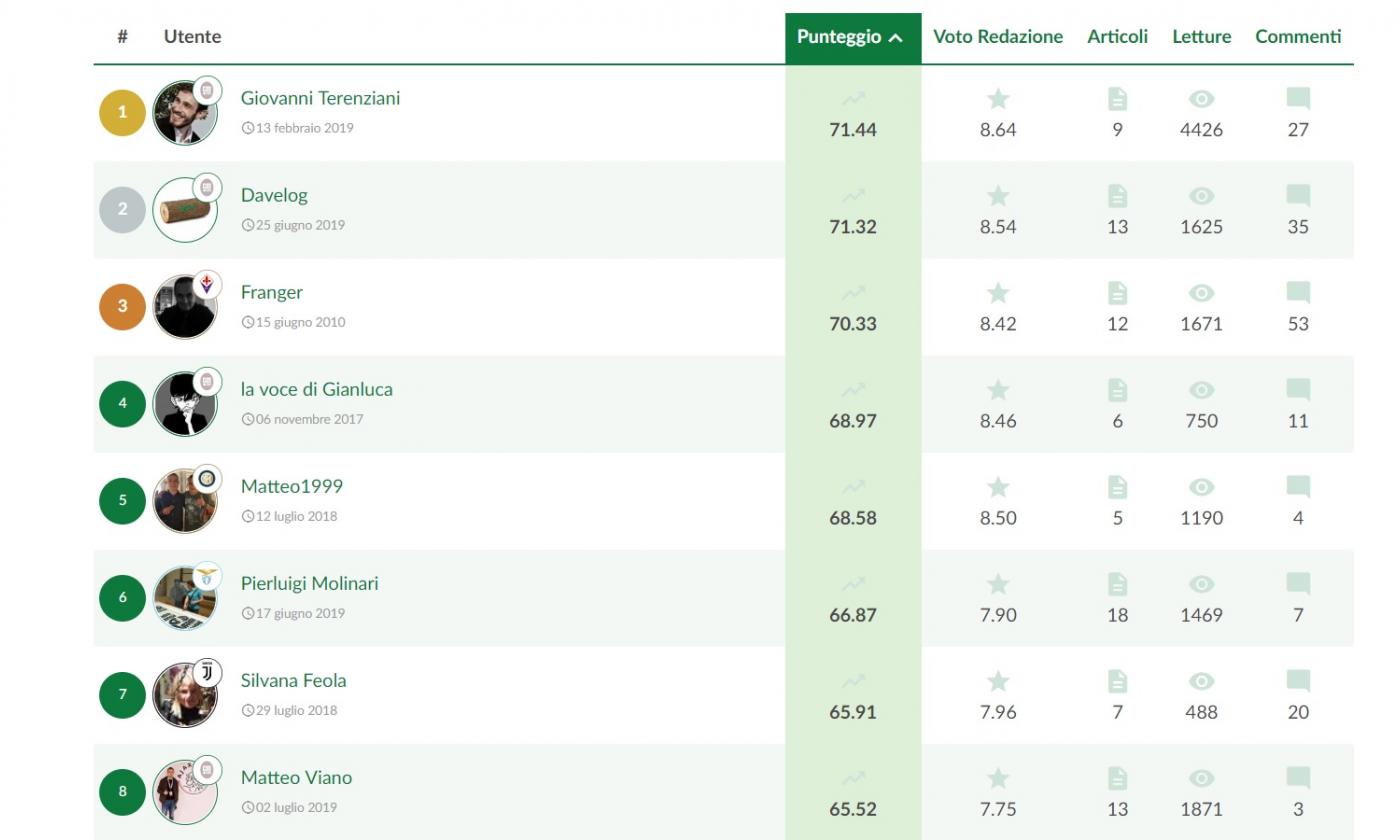Click bronze rank 3 badge
1400x840 pixels.
(123, 306)
